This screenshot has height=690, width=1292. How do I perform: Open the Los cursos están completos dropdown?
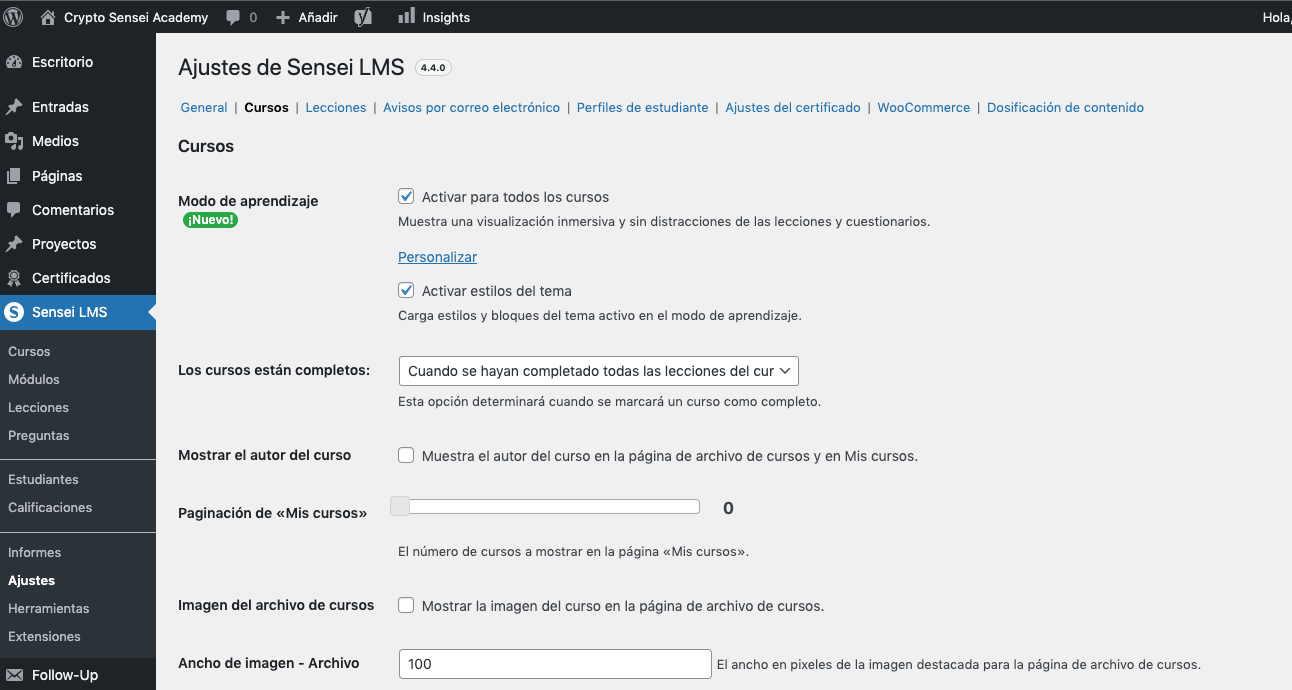tap(598, 371)
